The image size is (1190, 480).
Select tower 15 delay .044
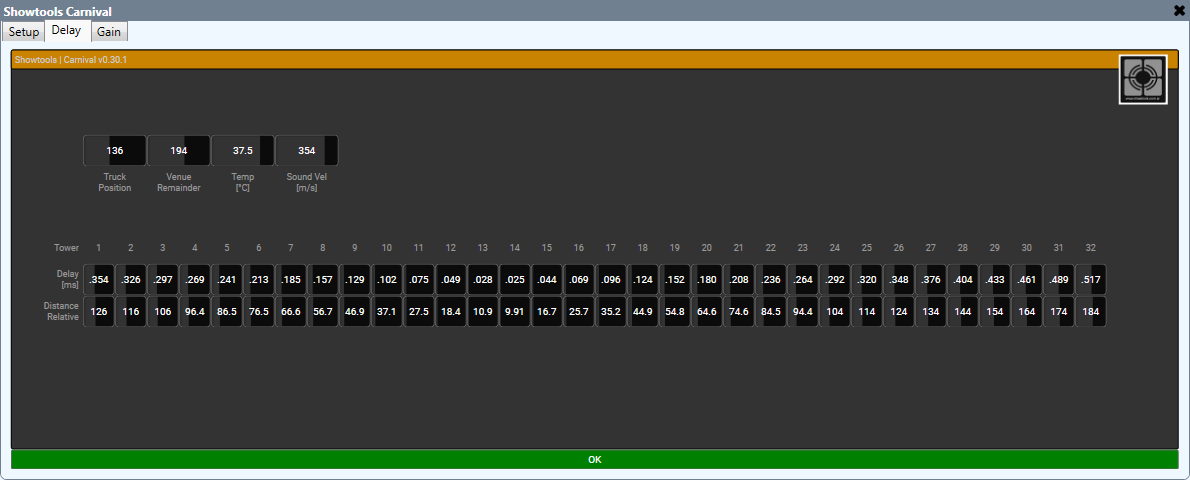click(546, 279)
